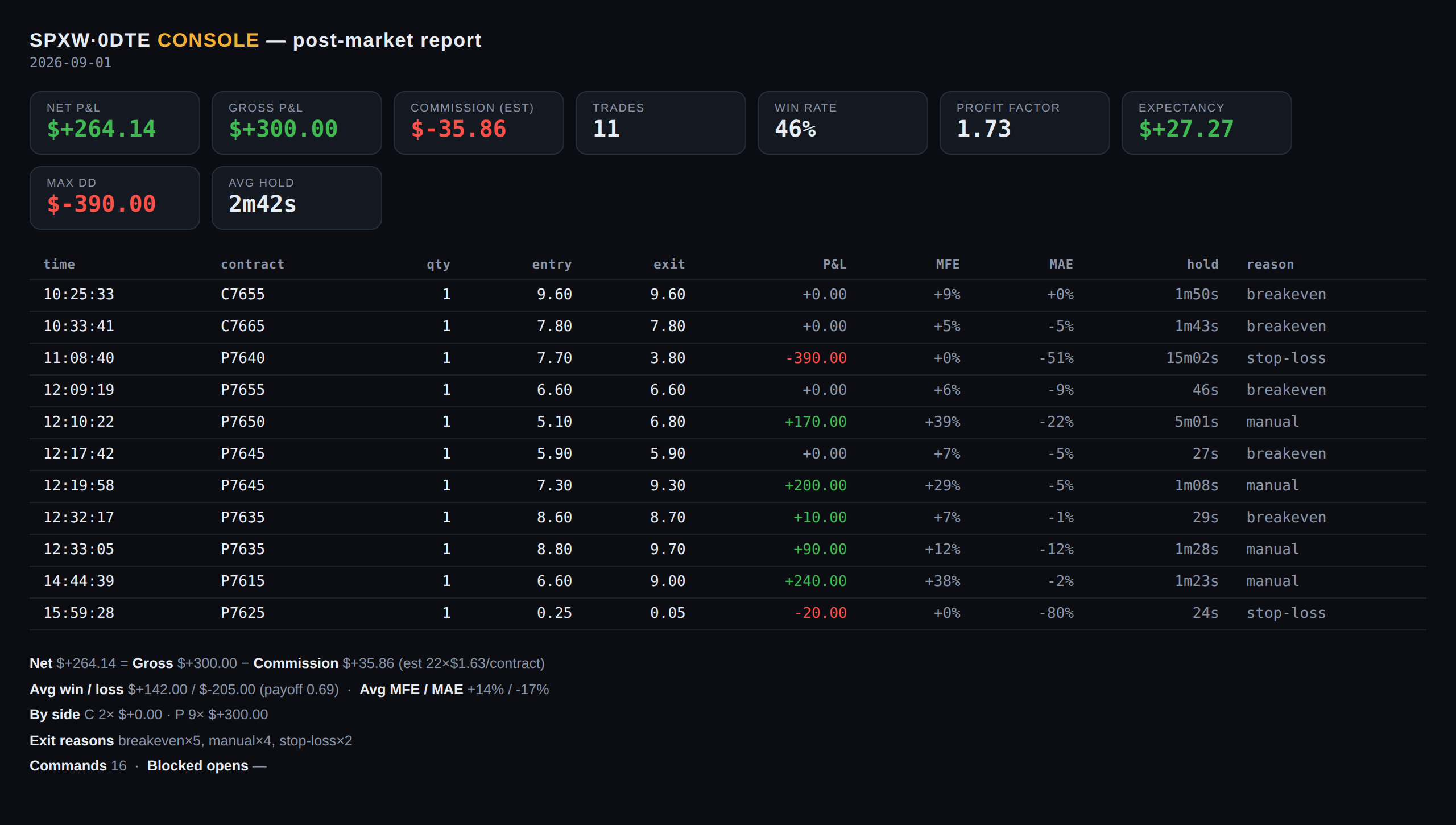Viewport: 1456px width, 825px height.
Task: Click the report date 2026-09-01
Action: [71, 63]
